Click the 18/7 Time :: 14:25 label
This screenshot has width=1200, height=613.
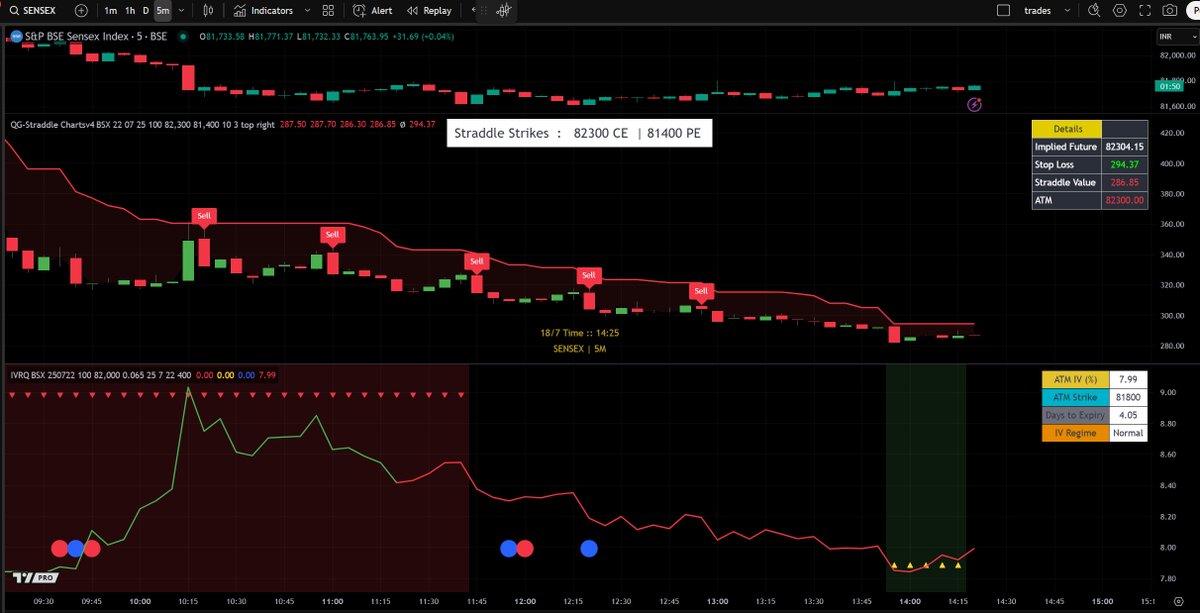579,332
